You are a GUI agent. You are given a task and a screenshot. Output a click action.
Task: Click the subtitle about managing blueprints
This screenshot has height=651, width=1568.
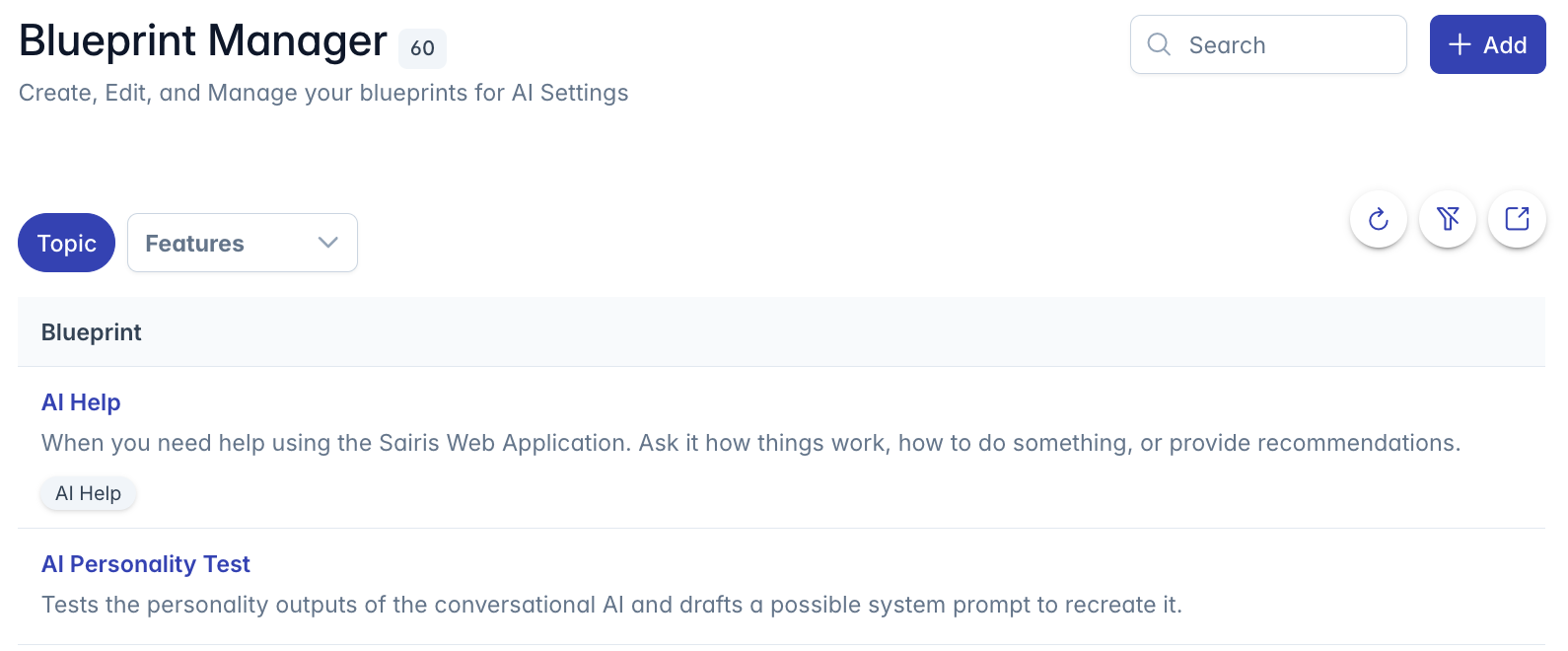(x=323, y=93)
